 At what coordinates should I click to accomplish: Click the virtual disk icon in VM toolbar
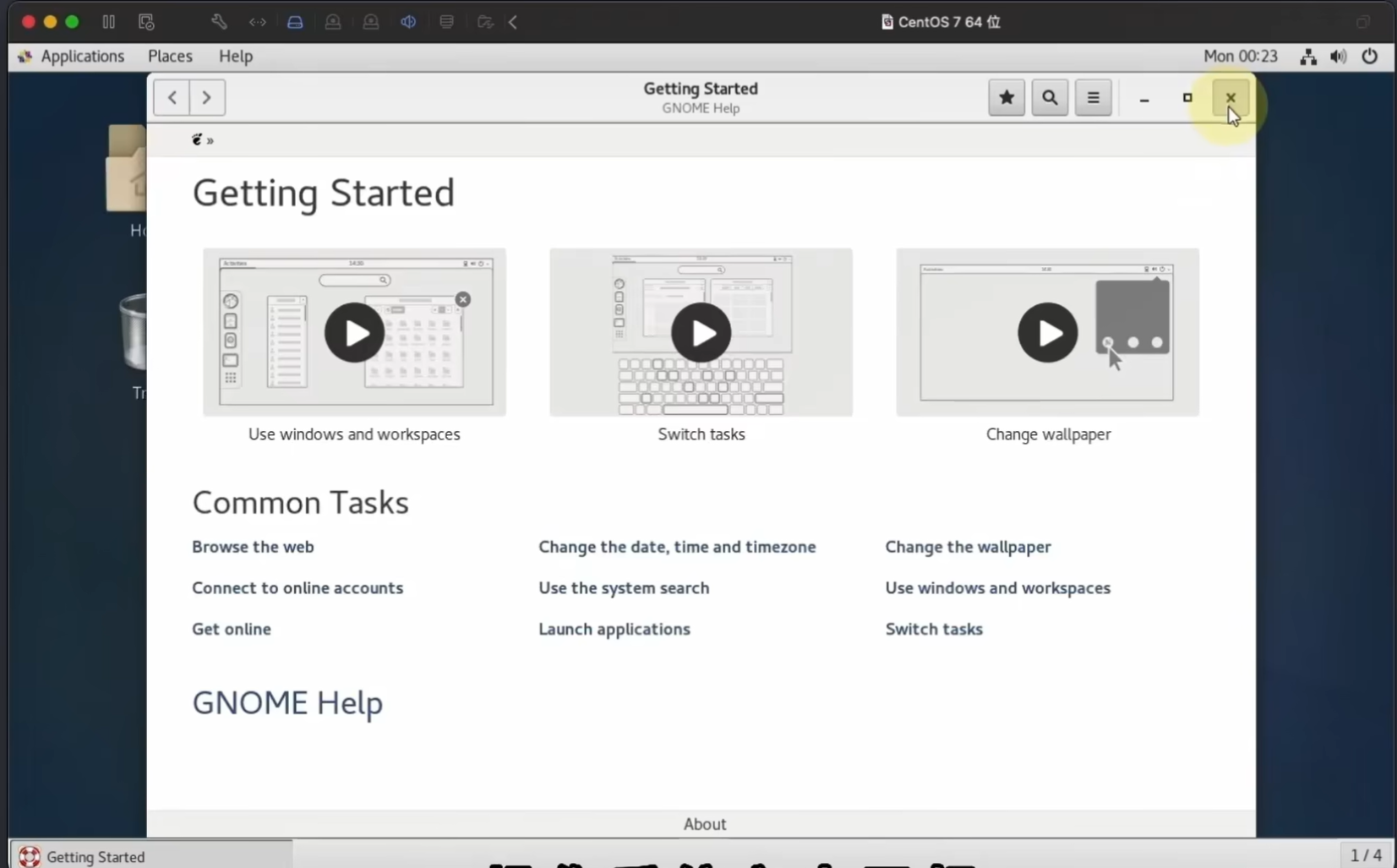click(x=296, y=22)
